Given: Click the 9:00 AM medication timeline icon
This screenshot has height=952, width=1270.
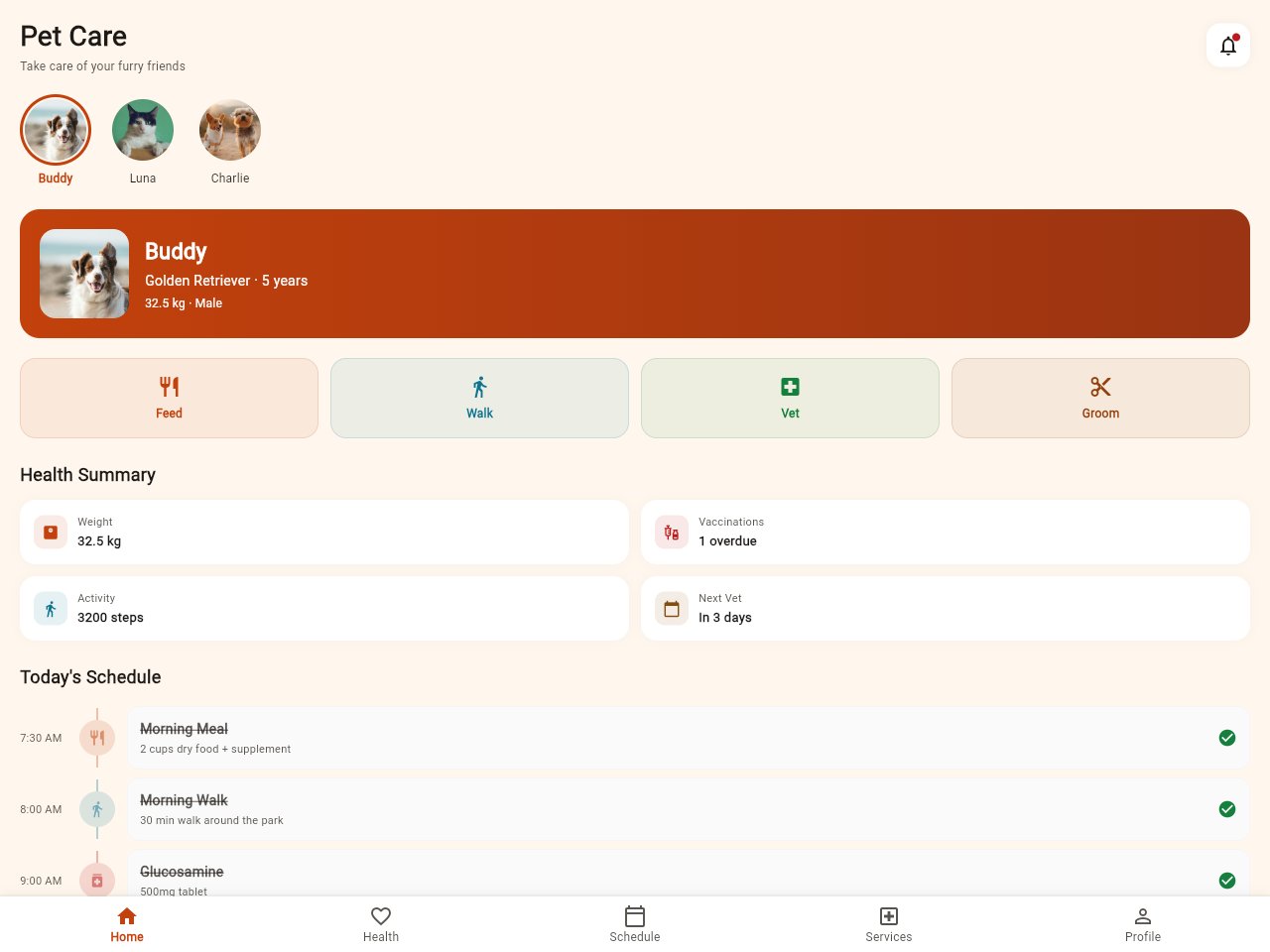Looking at the screenshot, I should (x=97, y=881).
